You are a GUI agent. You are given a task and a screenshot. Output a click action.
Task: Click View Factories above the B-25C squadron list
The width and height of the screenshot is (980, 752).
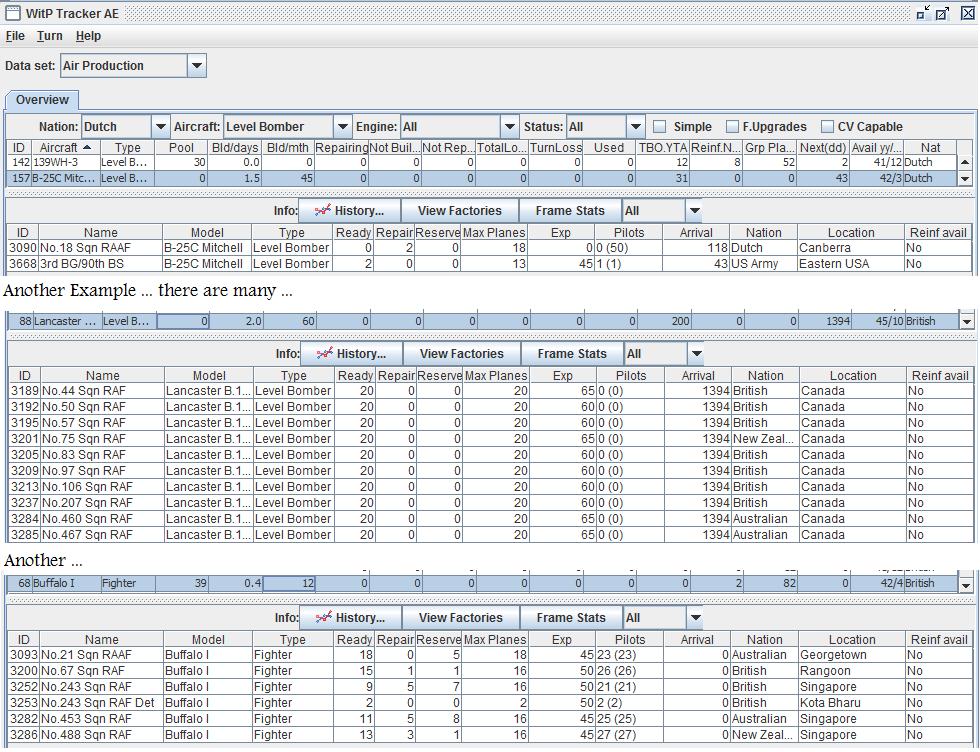[x=460, y=211]
